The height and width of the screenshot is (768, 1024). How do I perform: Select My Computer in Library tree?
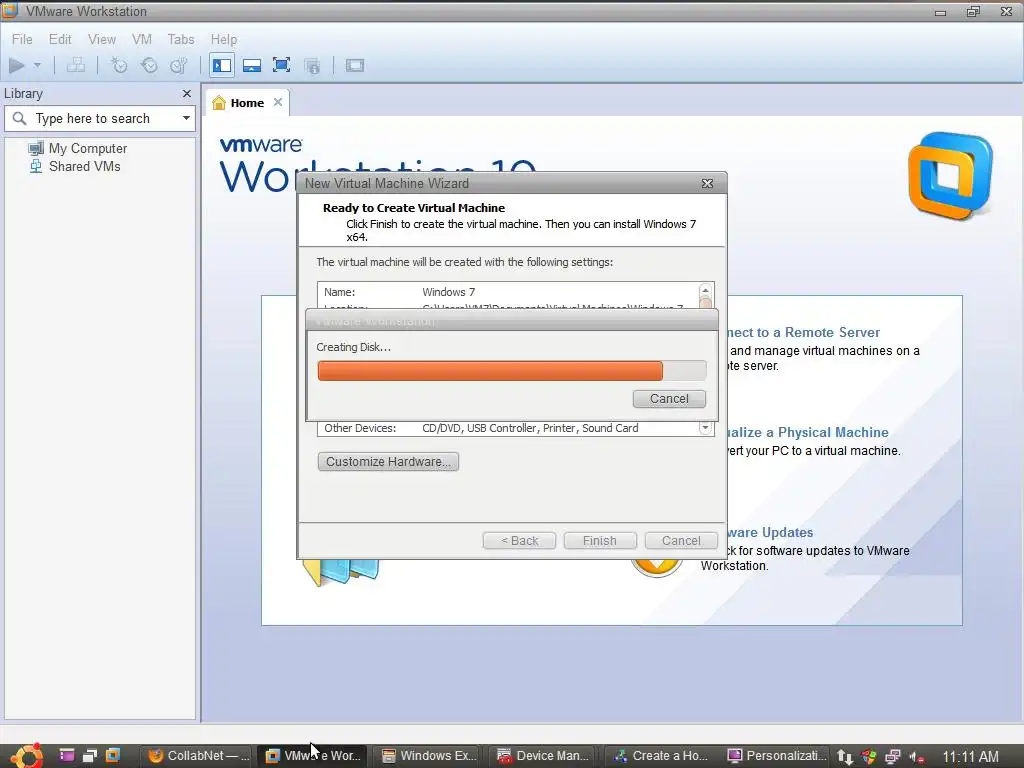click(x=78, y=148)
